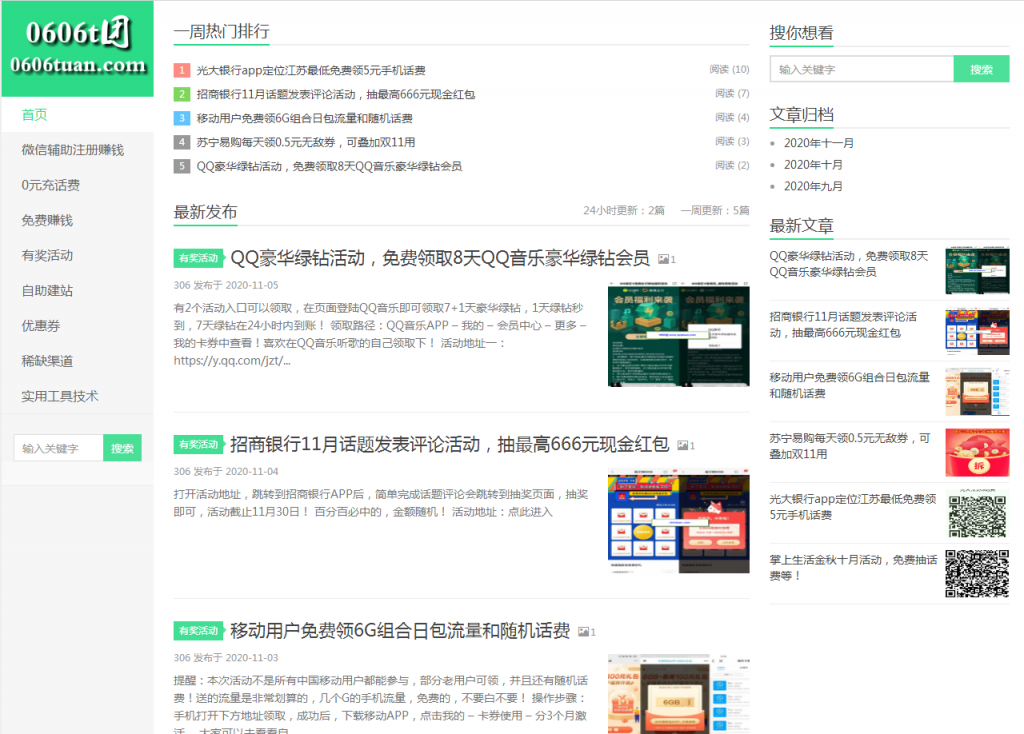Open sidebar thumbnail for 移动用户 article
The height and width of the screenshot is (734, 1024).
977,392
